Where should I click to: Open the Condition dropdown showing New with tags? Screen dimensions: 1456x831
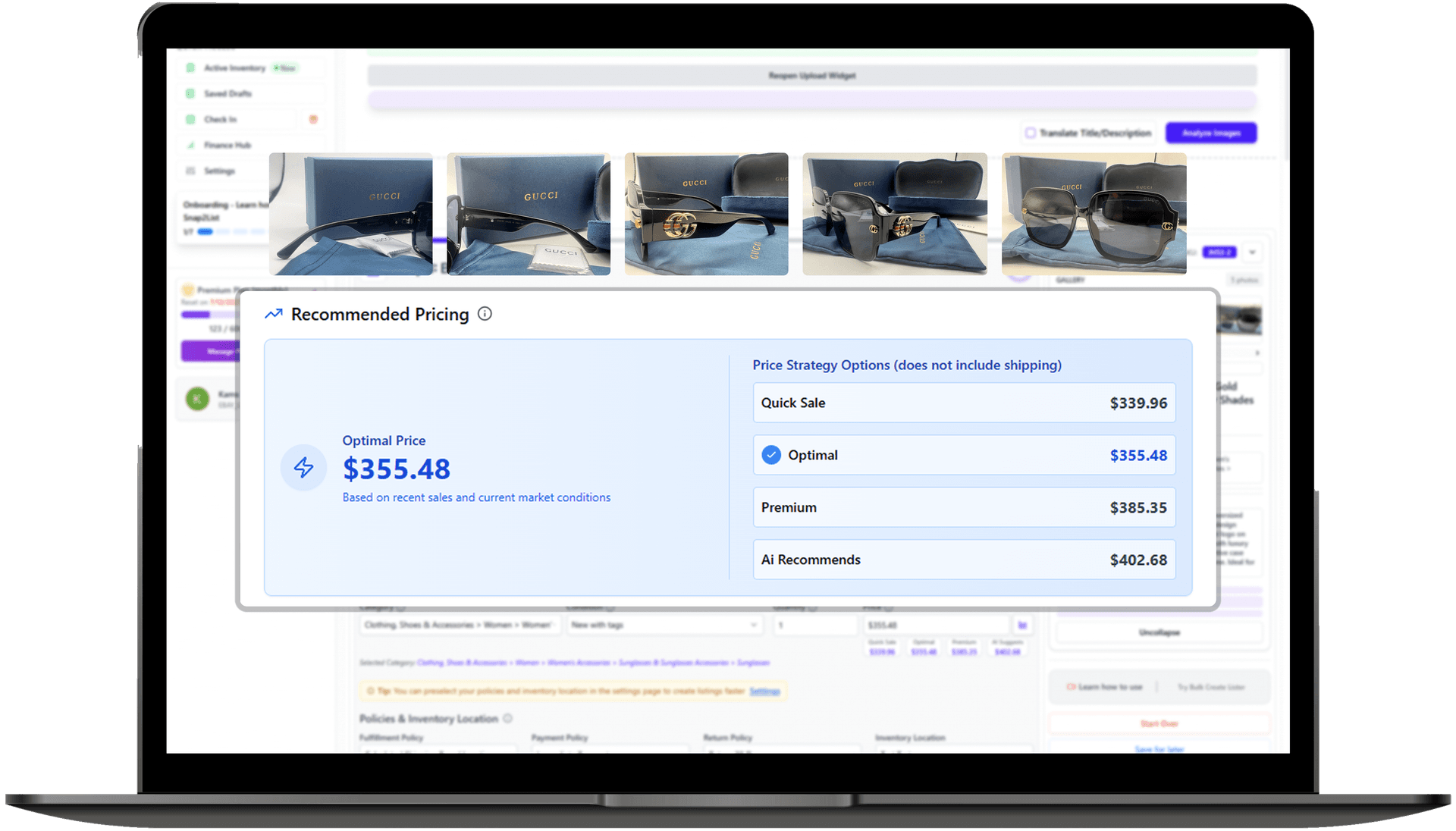pyautogui.click(x=664, y=625)
